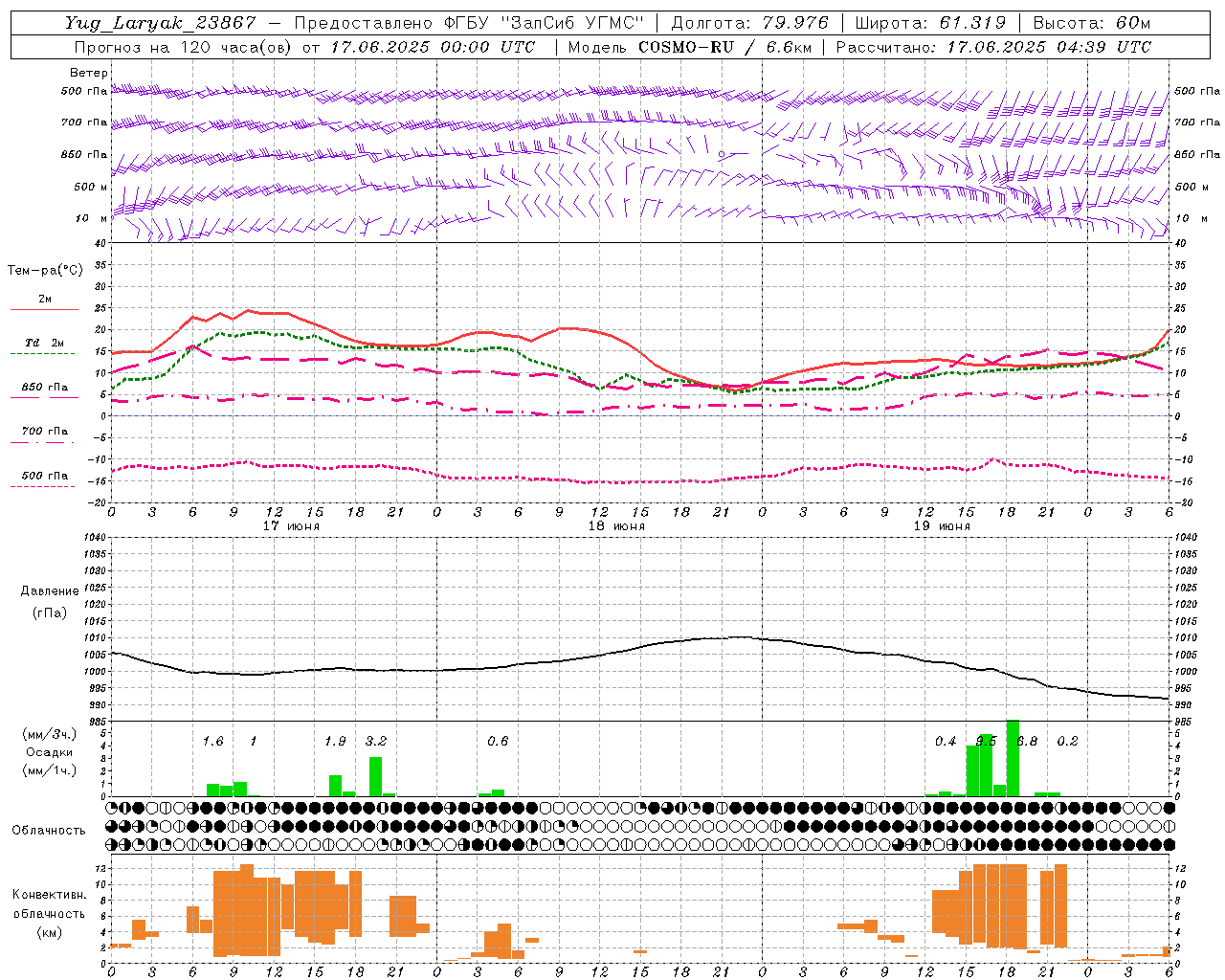Click the 1.9 precipitation total
Image resolution: width=1225 pixels, height=980 pixels.
(335, 742)
